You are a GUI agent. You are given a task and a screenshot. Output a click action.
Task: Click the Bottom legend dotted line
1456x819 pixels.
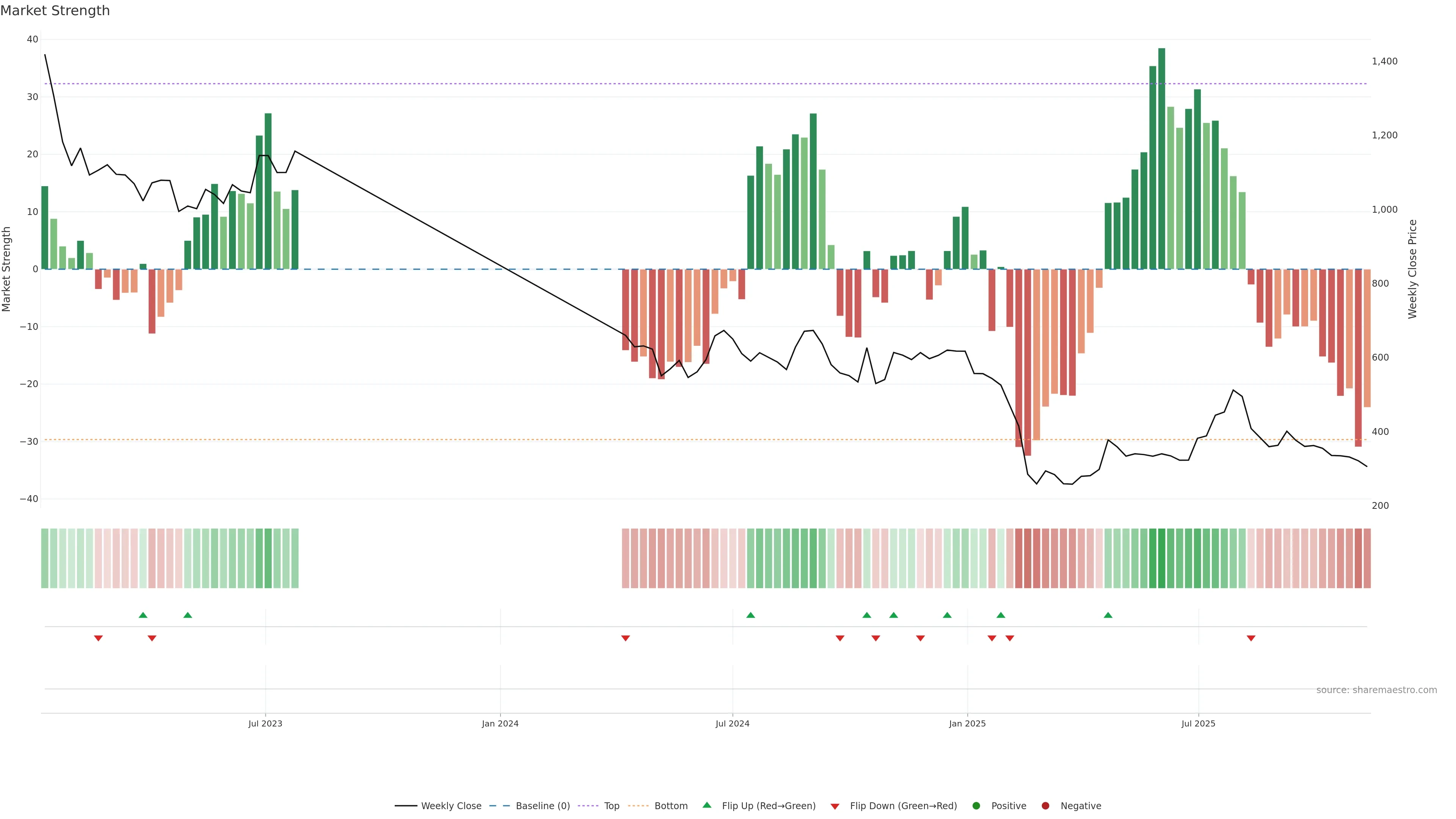pyautogui.click(x=638, y=805)
